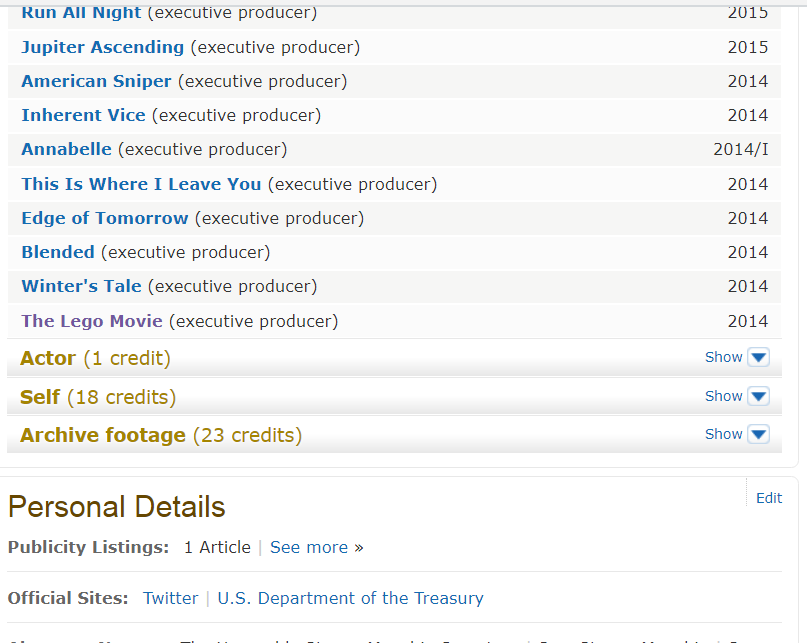Click Show text for Actor credits
The width and height of the screenshot is (807, 643).
[x=723, y=357]
